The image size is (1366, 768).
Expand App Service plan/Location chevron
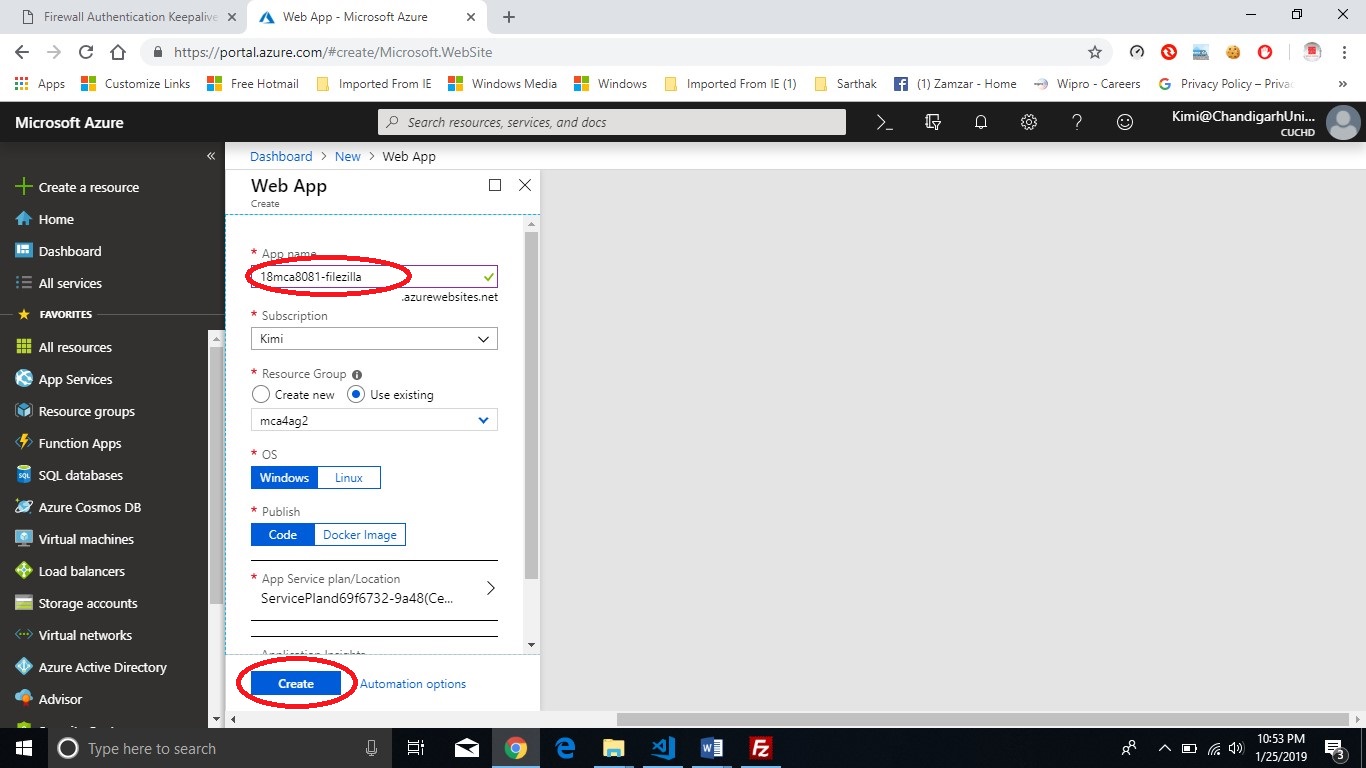coord(491,588)
